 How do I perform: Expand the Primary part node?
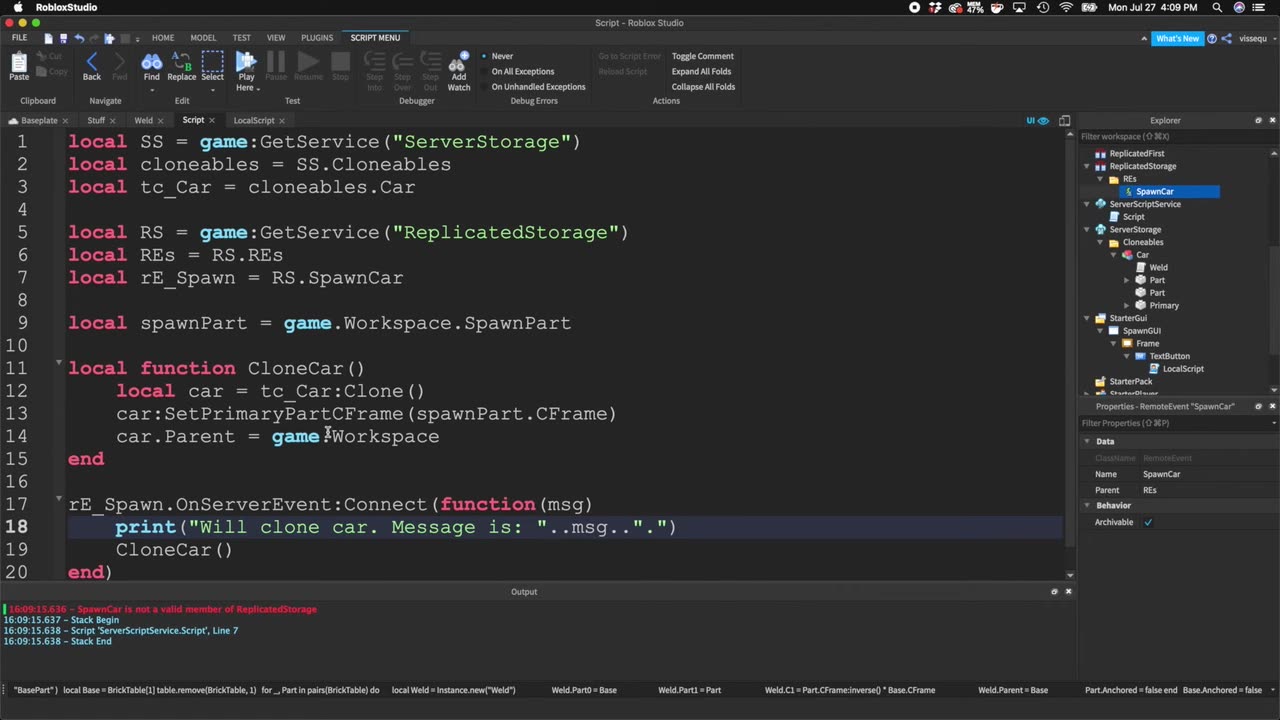pyautogui.click(x=1127, y=306)
